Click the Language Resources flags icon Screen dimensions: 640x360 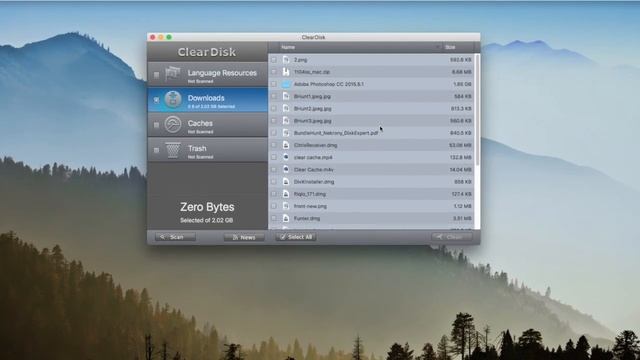point(173,74)
